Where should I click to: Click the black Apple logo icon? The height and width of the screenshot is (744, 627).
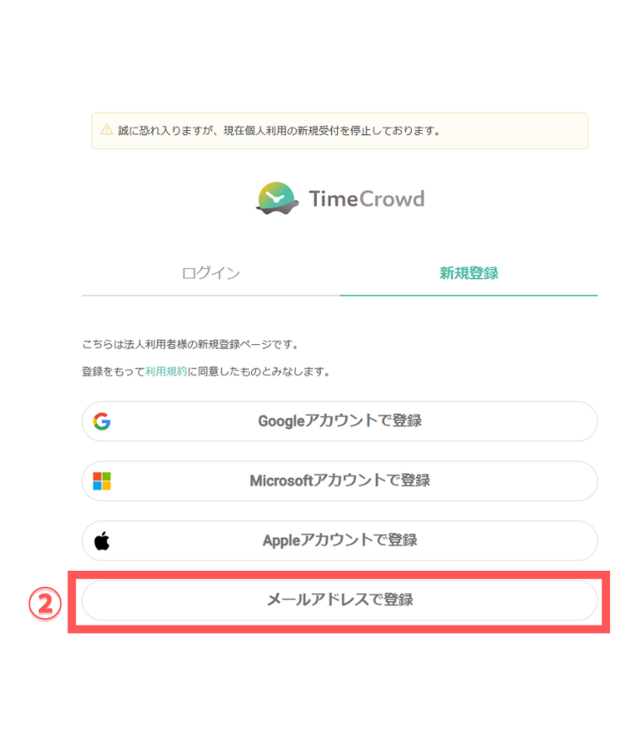pos(102,540)
